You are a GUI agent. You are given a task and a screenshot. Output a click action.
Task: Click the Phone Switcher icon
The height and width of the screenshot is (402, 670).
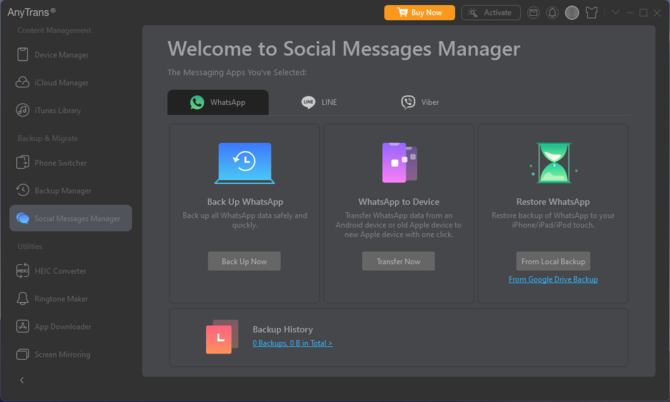pyautogui.click(x=23, y=163)
